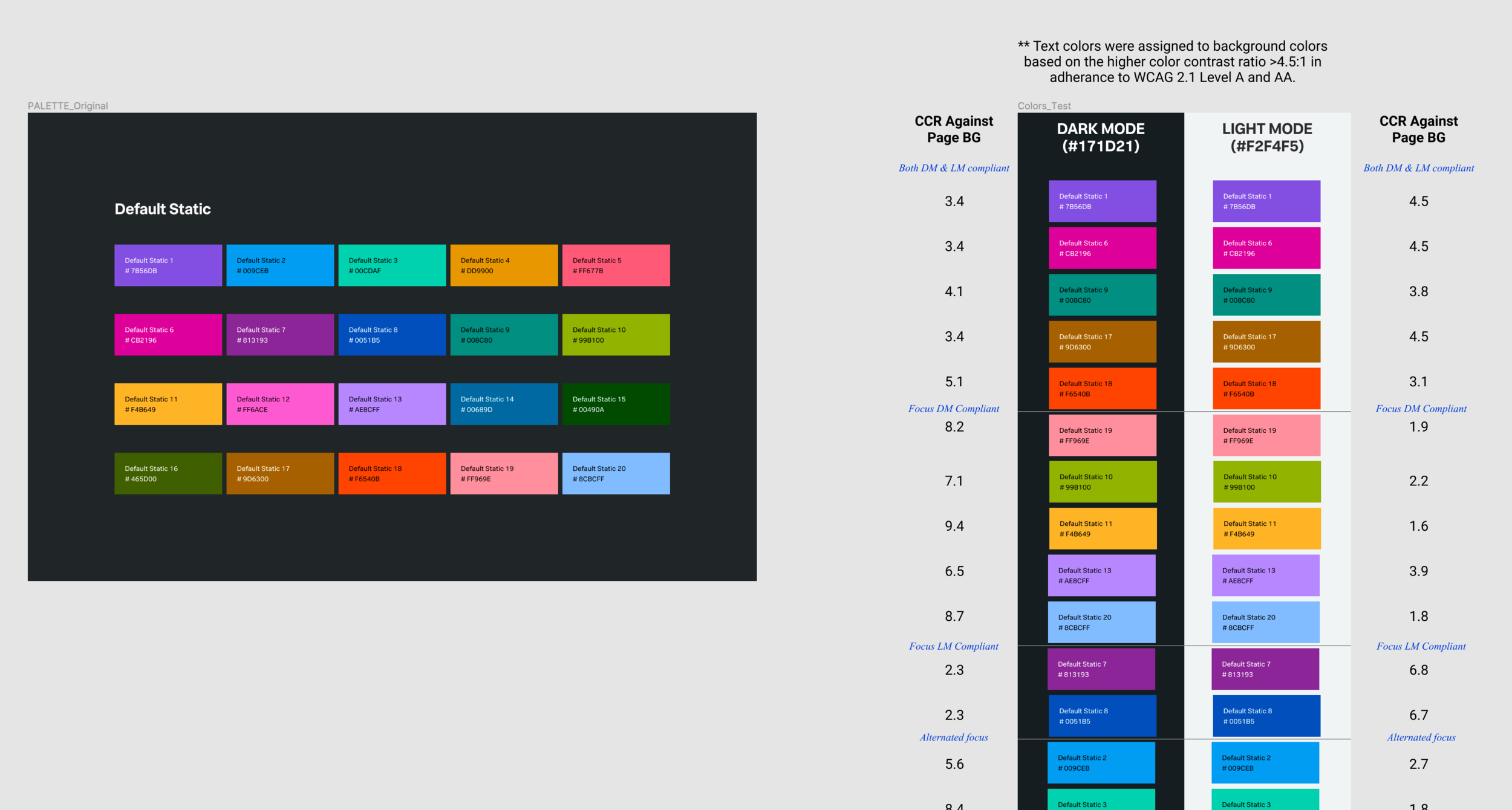This screenshot has height=810, width=1512.
Task: Click the left CCR Against Page BG heading
Action: pos(954,129)
